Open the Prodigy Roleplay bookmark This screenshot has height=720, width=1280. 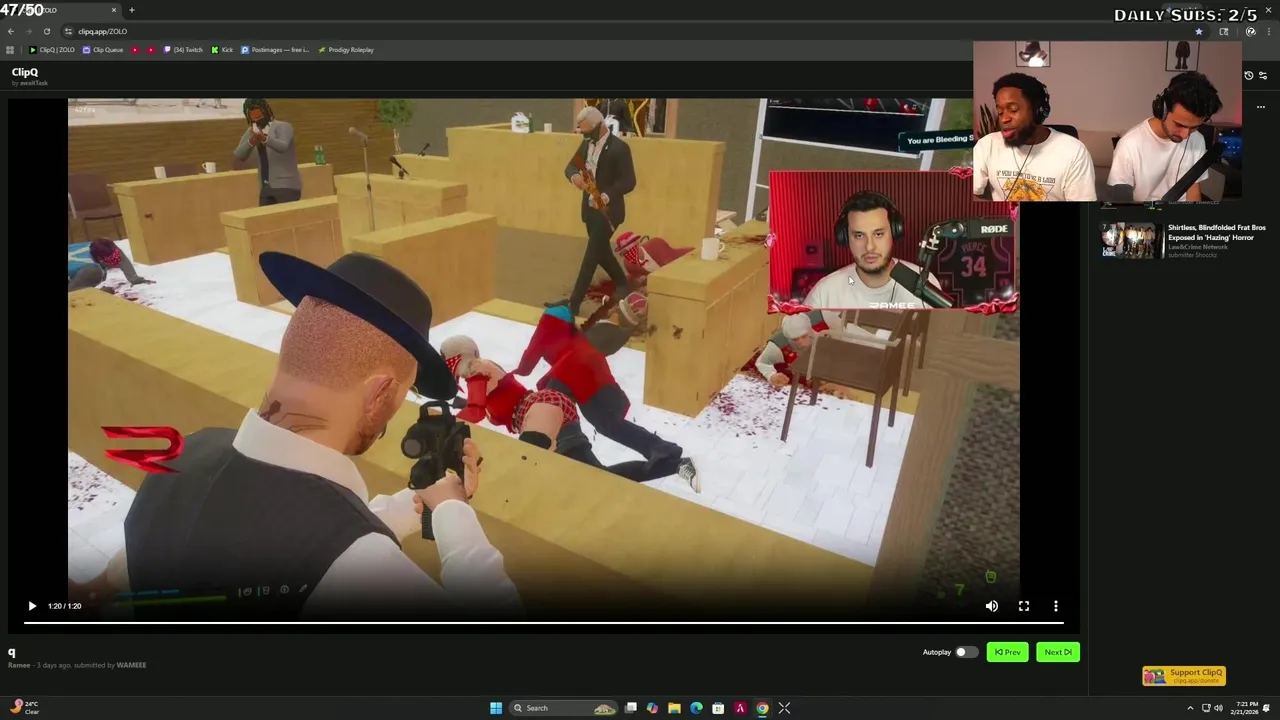pos(346,50)
